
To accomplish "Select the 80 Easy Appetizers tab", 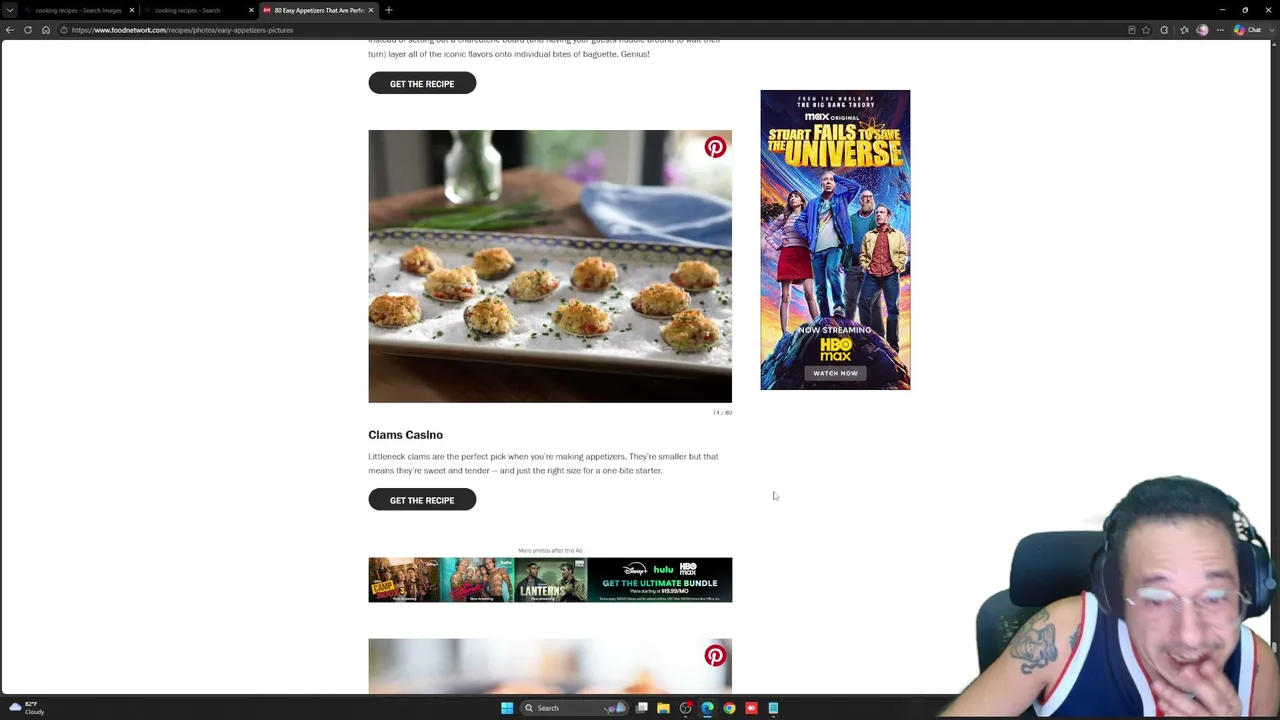I will tap(318, 10).
